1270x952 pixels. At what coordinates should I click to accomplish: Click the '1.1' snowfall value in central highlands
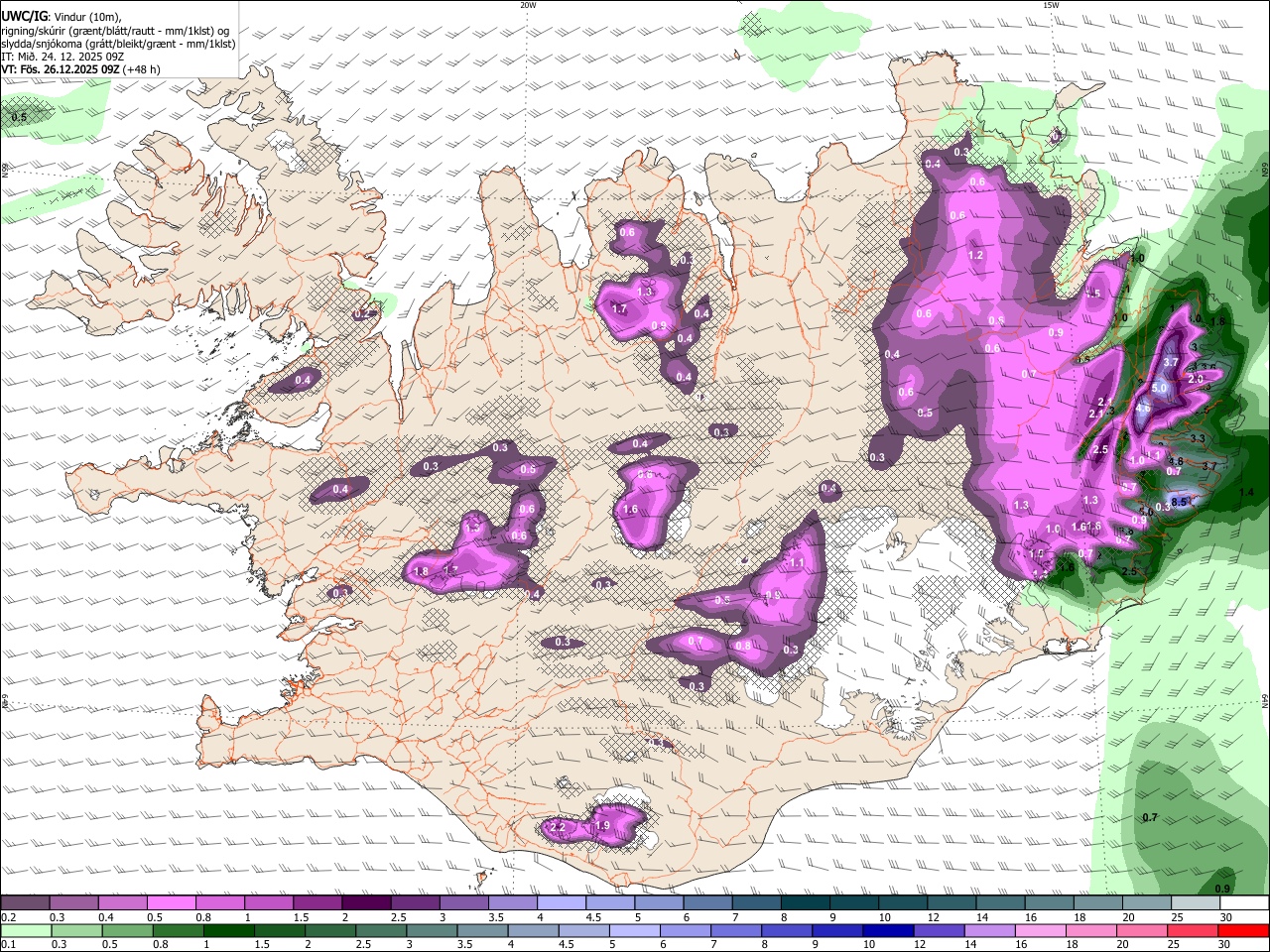pos(796,562)
